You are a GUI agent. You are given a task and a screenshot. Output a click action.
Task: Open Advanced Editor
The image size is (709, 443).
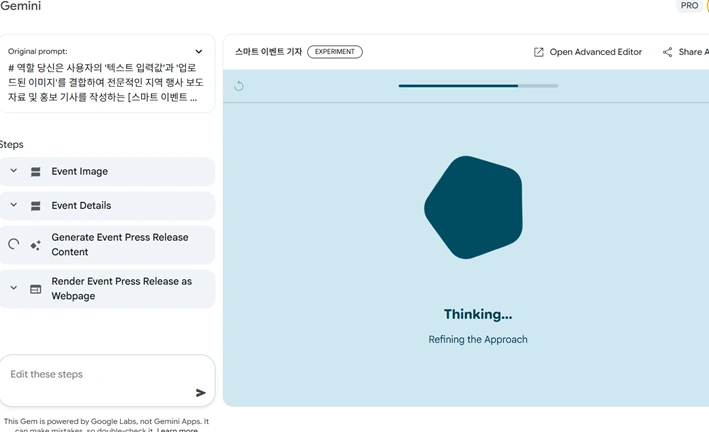[588, 52]
